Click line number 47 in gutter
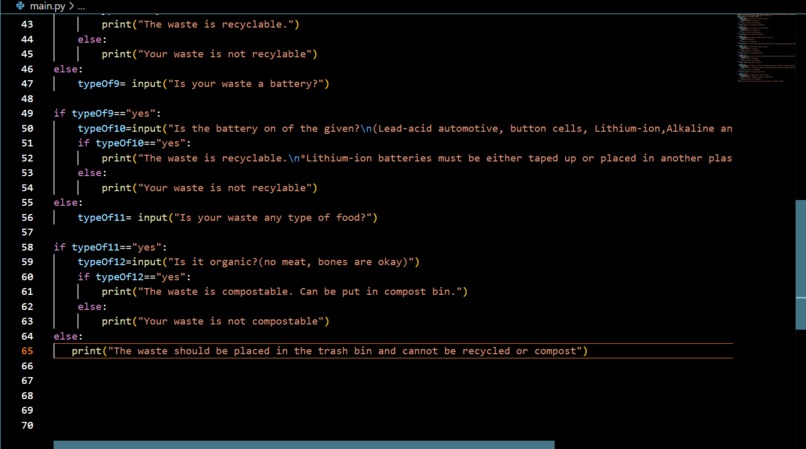Screen dimensions: 806x449 [x=27, y=84]
